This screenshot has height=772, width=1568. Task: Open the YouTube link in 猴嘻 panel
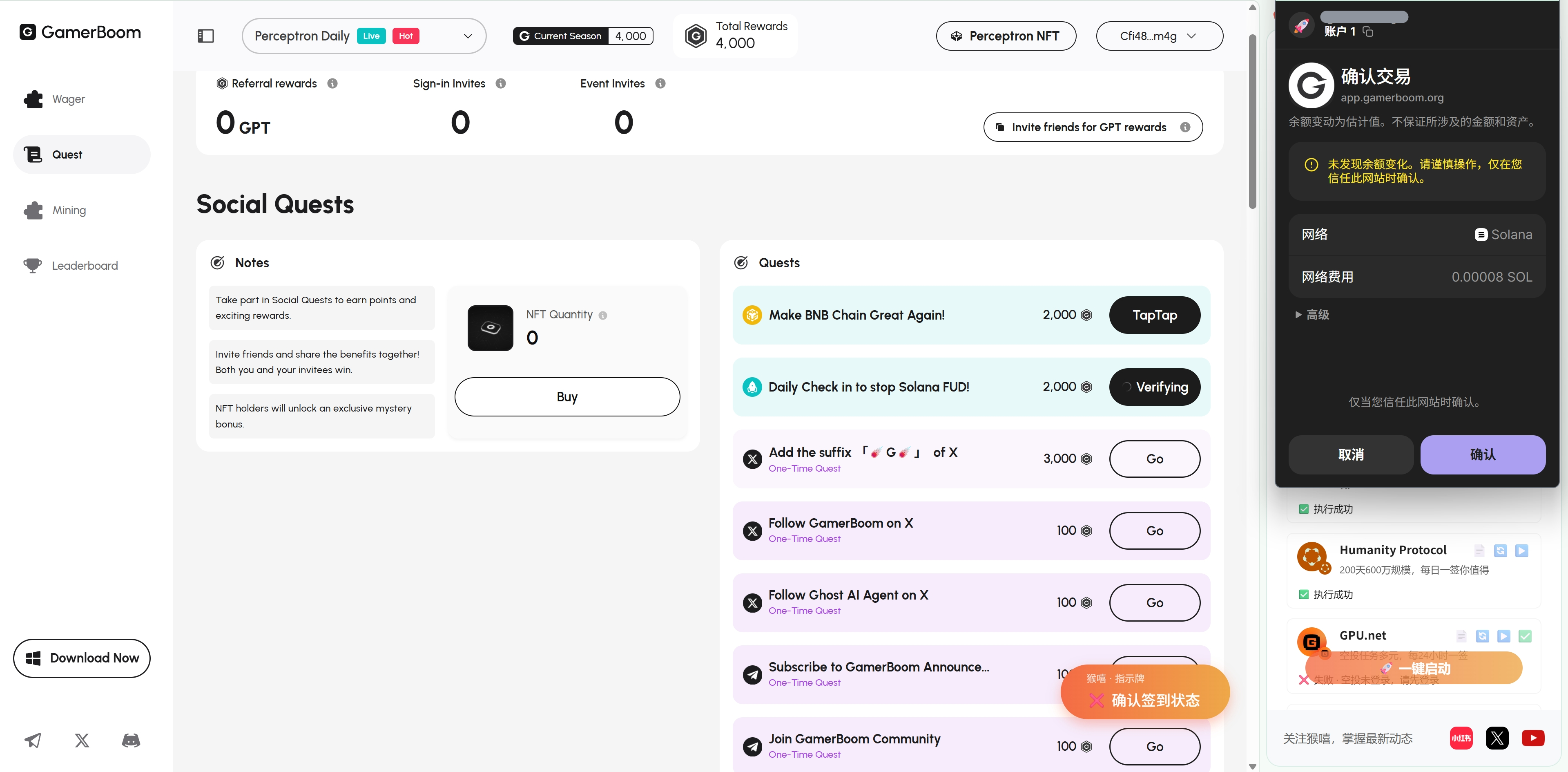coord(1533,738)
